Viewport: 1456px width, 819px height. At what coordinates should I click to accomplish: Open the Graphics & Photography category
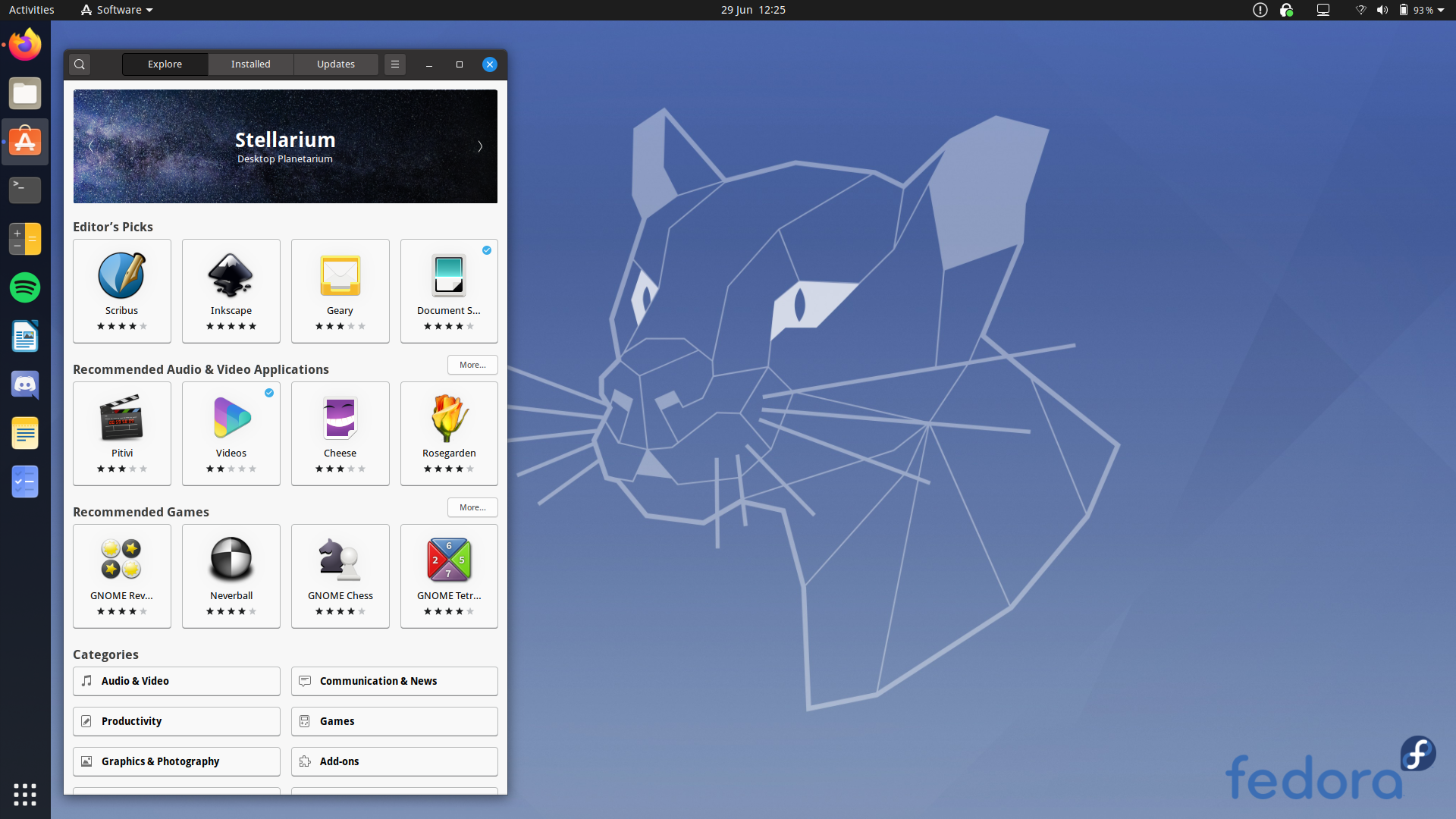(176, 761)
